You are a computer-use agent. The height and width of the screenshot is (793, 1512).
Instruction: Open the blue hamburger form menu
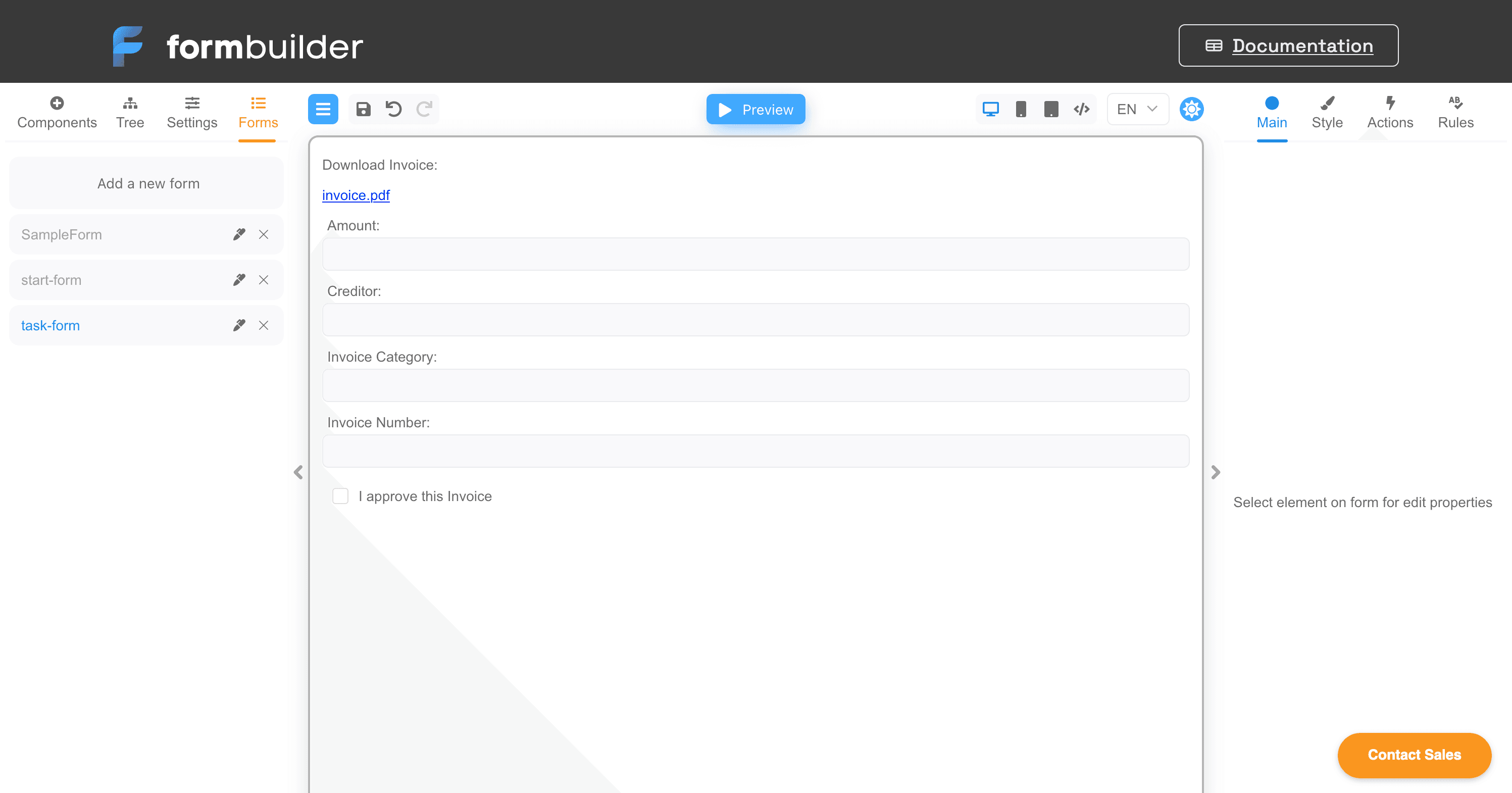(323, 109)
